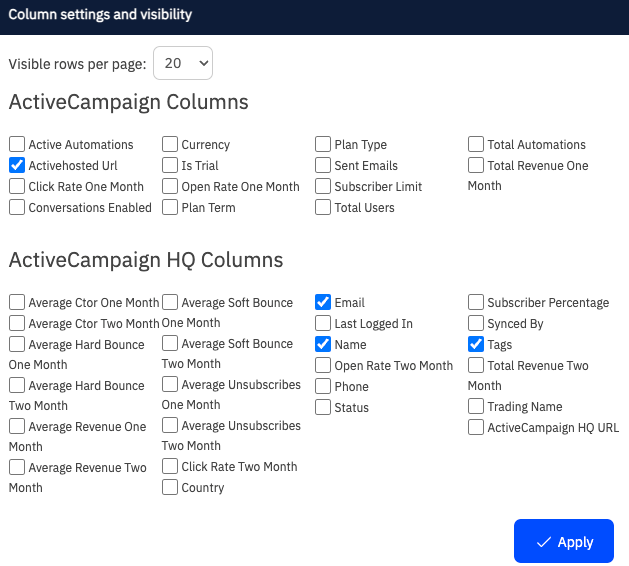This screenshot has width=629, height=566.
Task: Check the Currency column checkbox
Action: 170,144
